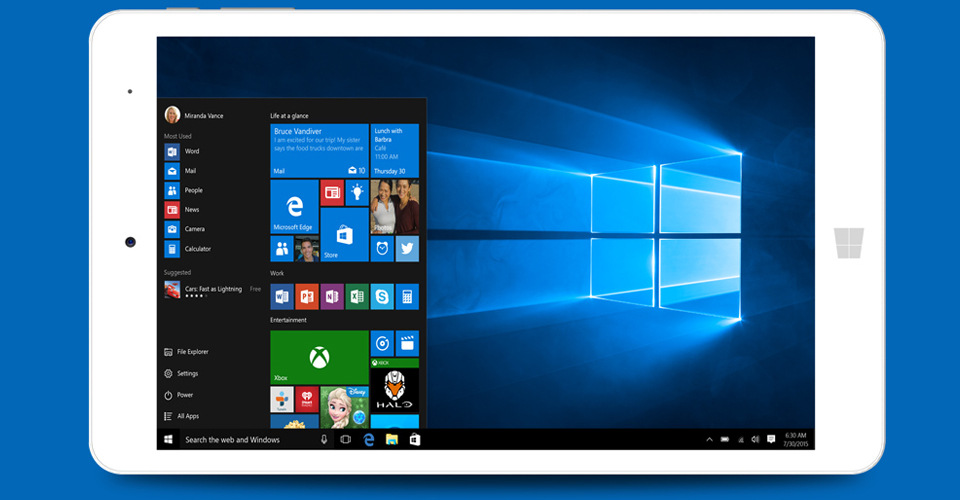
Task: Check the battery status icon
Action: point(725,439)
